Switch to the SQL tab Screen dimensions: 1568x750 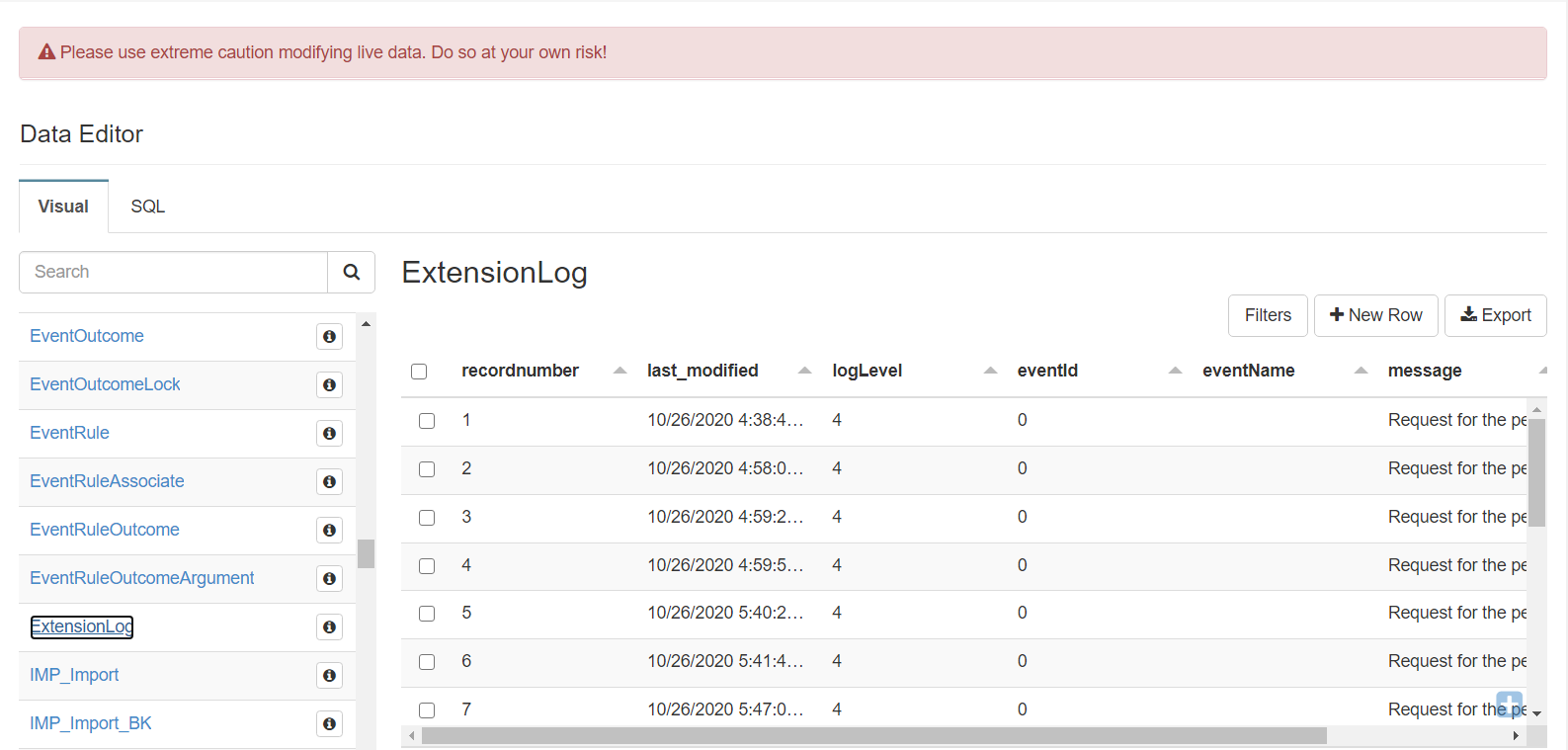[x=147, y=207]
